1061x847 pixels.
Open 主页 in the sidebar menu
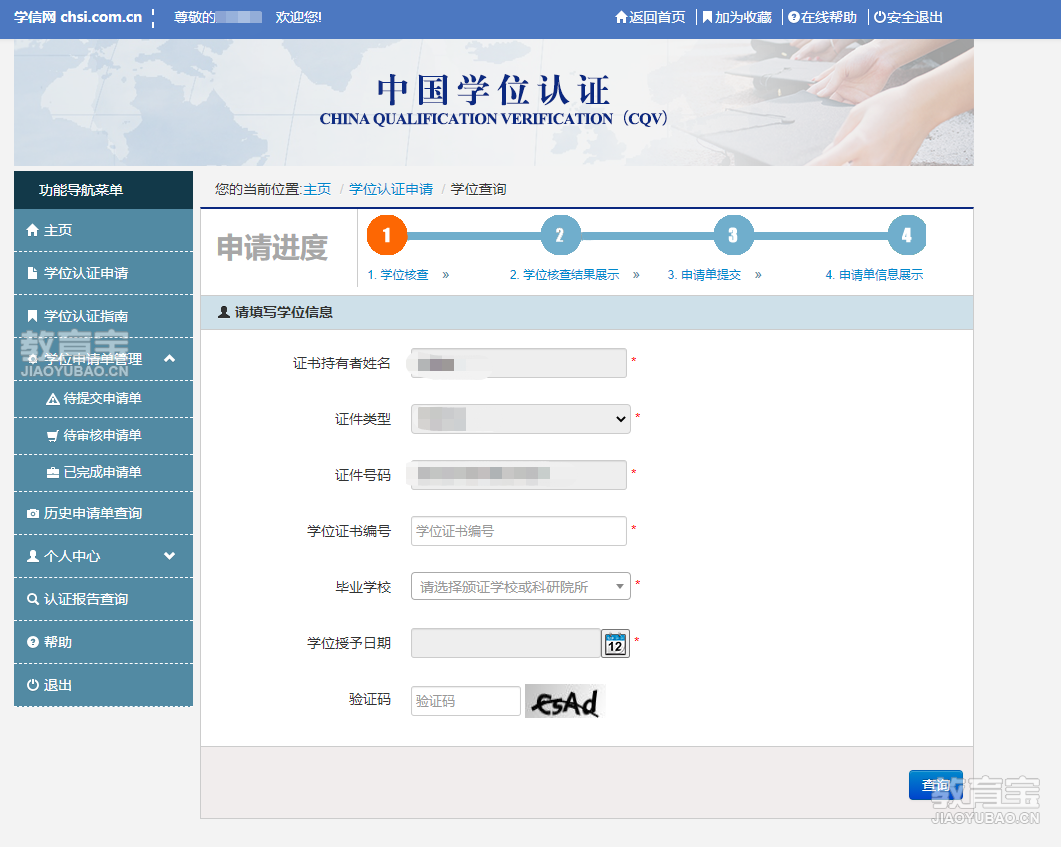(103, 231)
